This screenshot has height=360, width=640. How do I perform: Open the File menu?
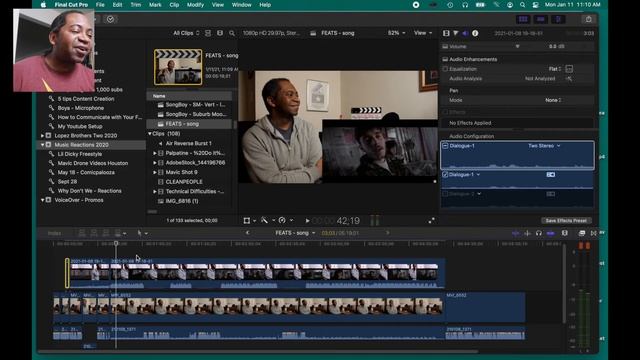[x=100, y=5]
